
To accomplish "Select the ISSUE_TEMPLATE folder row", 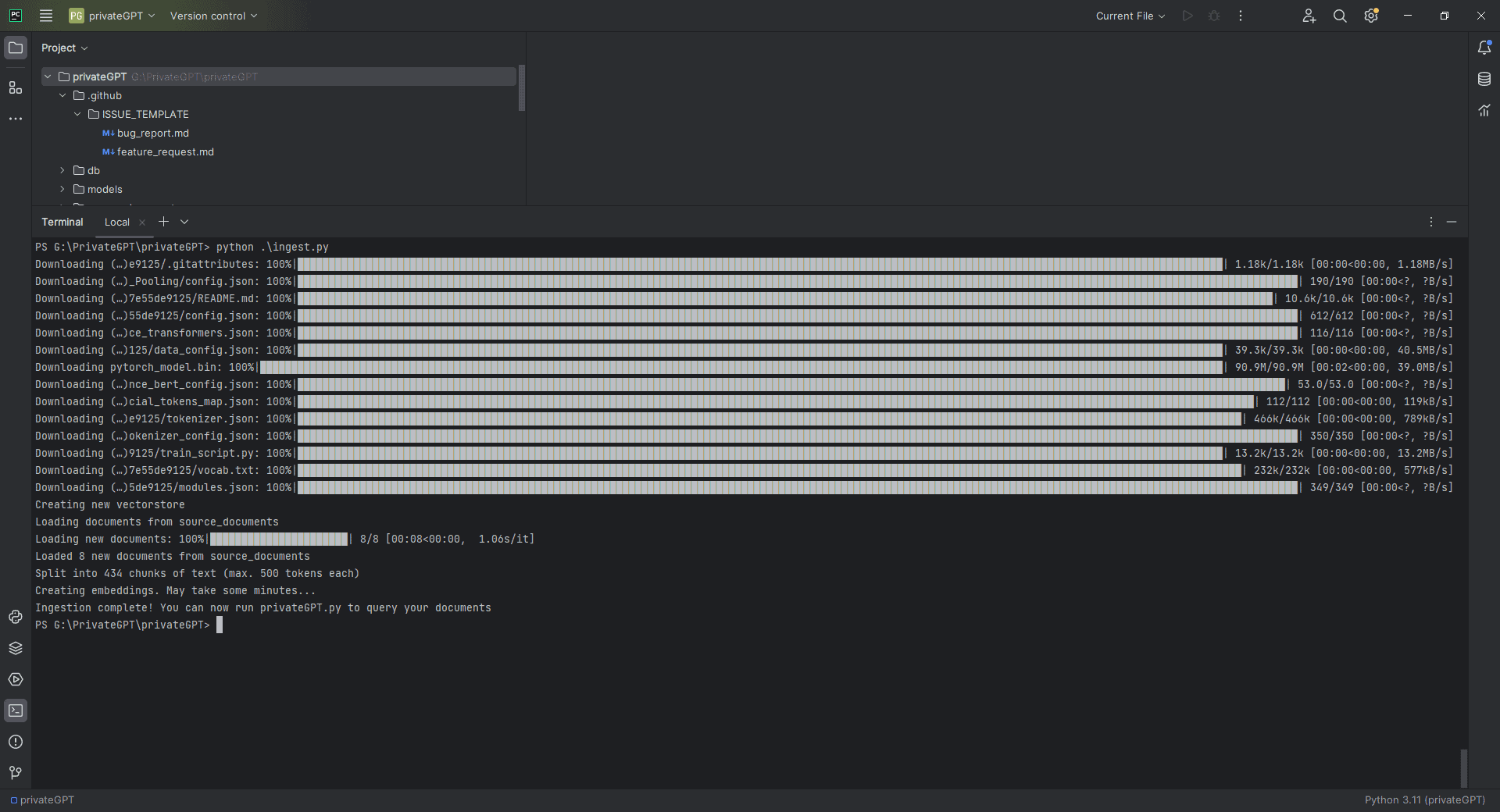I will coord(278,114).
